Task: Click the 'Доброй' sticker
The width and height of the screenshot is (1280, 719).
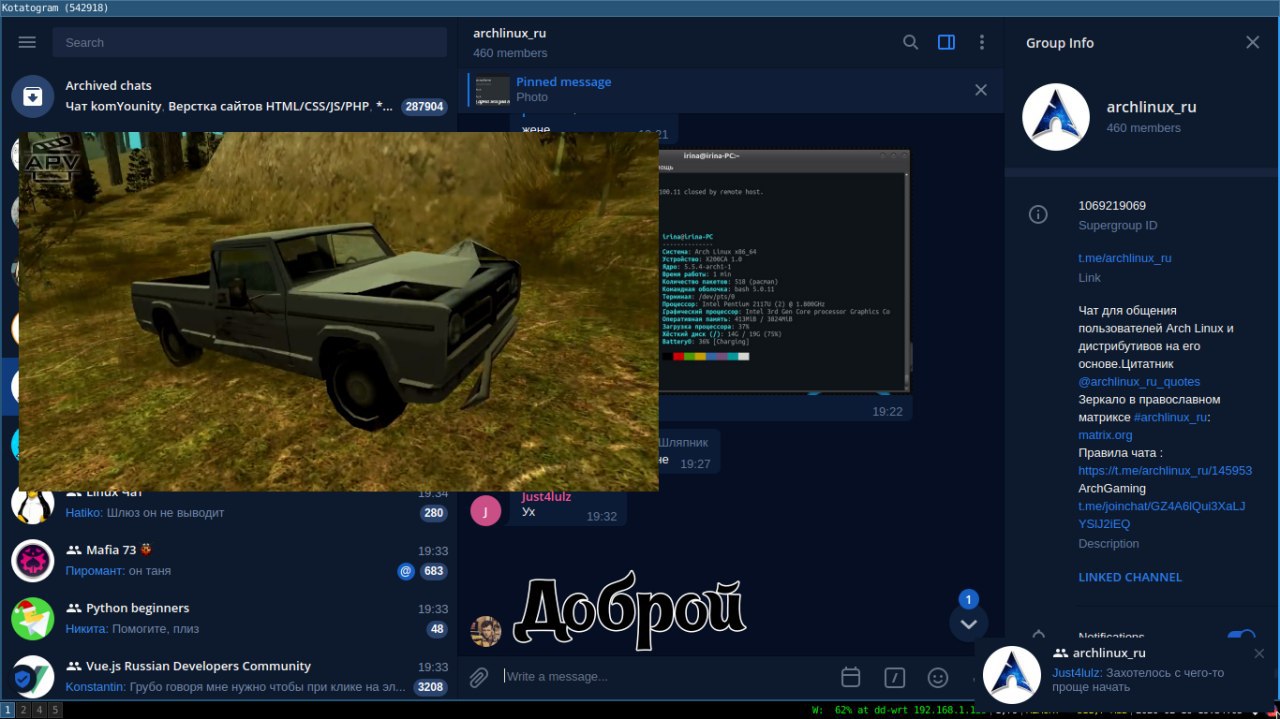Action: [632, 610]
